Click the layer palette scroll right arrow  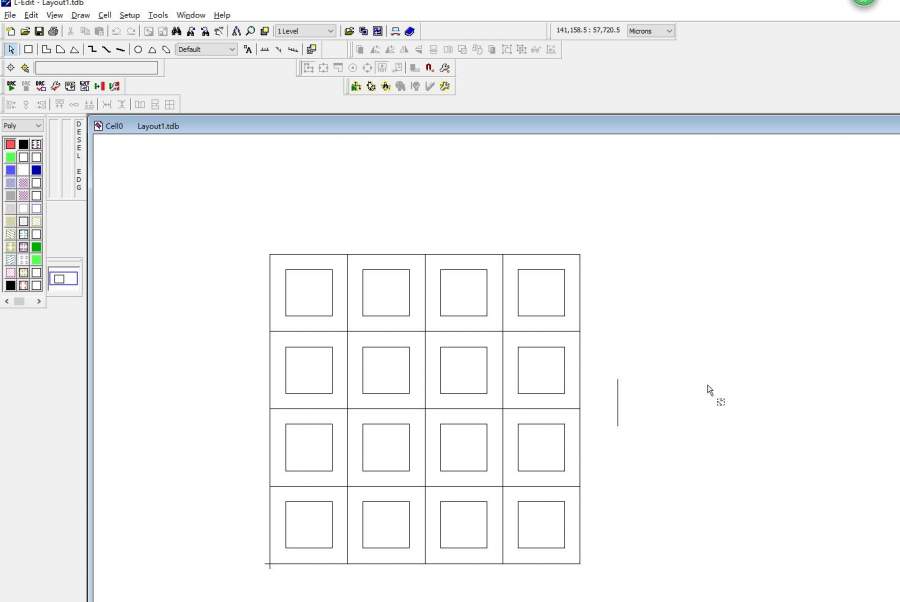[38, 301]
